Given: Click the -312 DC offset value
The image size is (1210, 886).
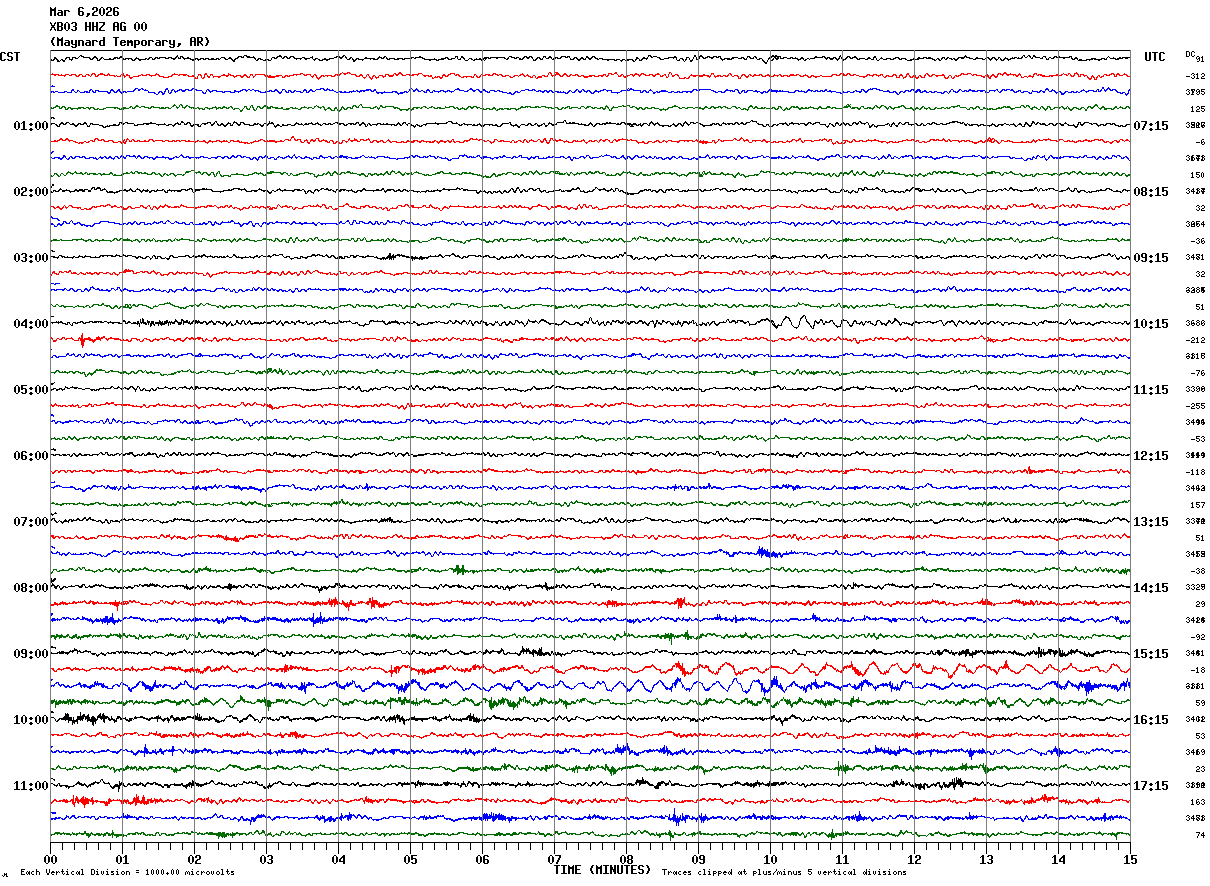Looking at the screenshot, I should pyautogui.click(x=1195, y=76).
